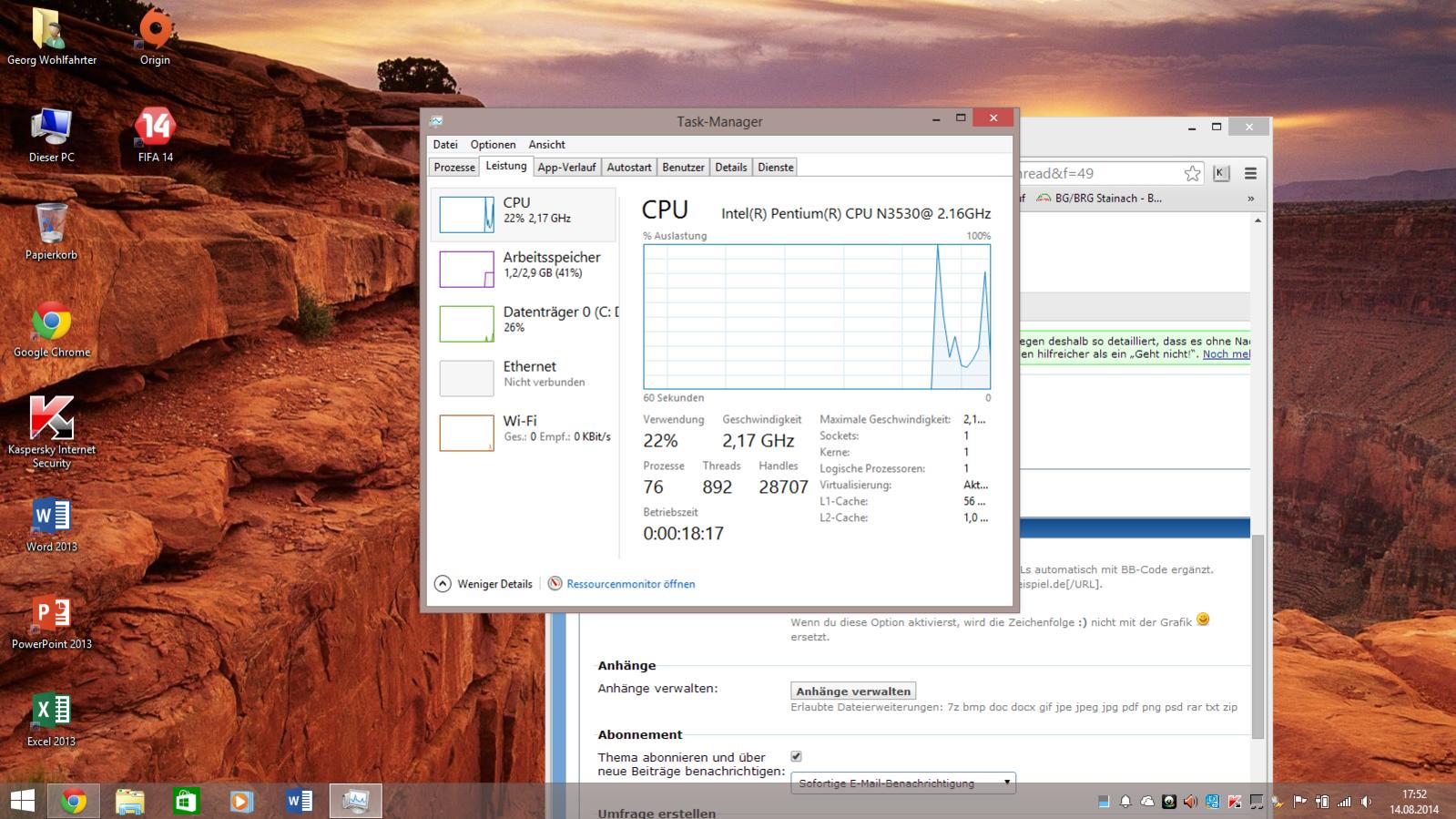Switch to the Benutzer tab
This screenshot has height=819, width=1456.
[683, 167]
